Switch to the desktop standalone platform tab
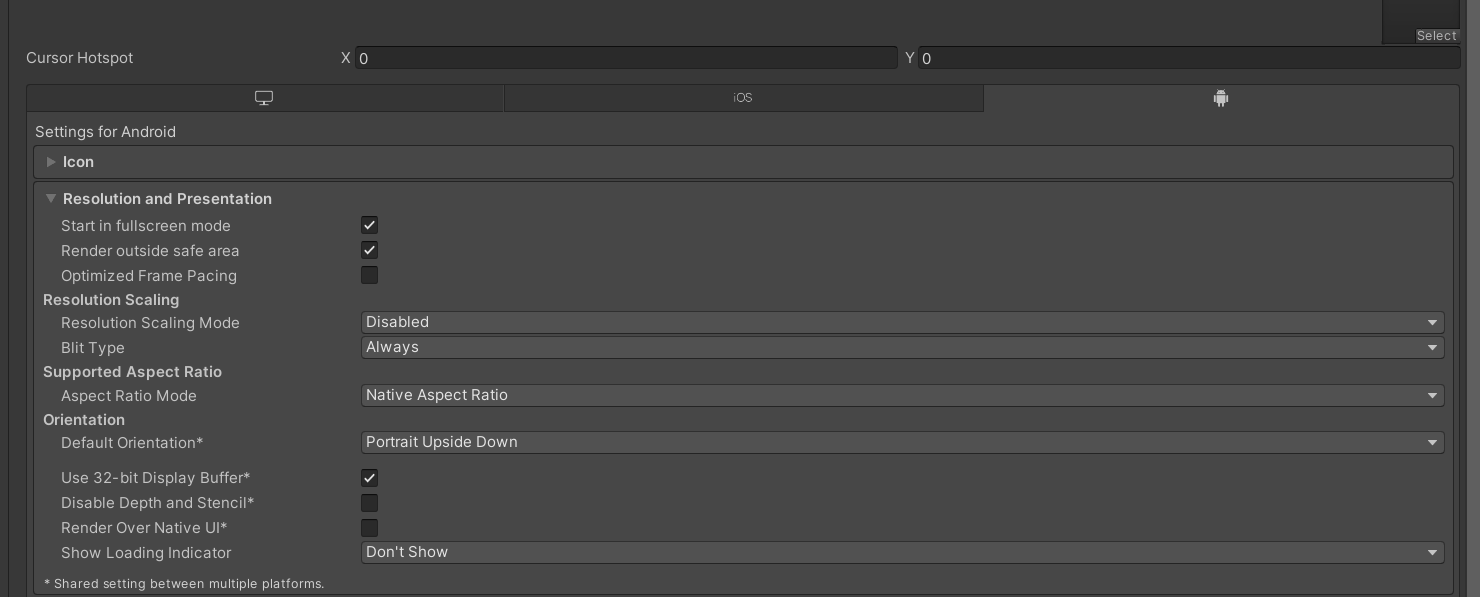The height and width of the screenshot is (597, 1480). pyautogui.click(x=264, y=98)
